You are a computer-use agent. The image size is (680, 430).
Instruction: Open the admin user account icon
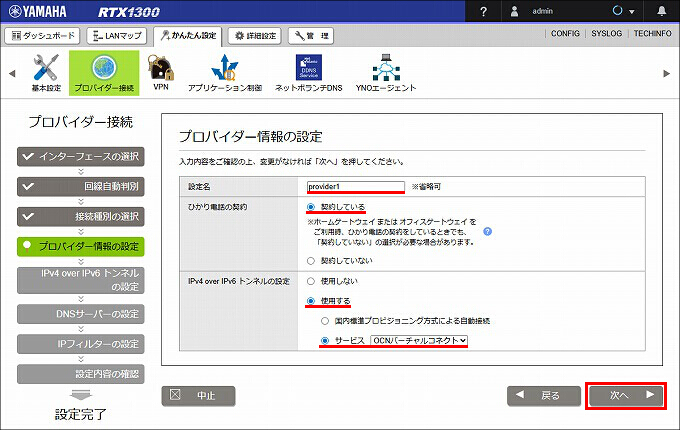click(x=514, y=11)
